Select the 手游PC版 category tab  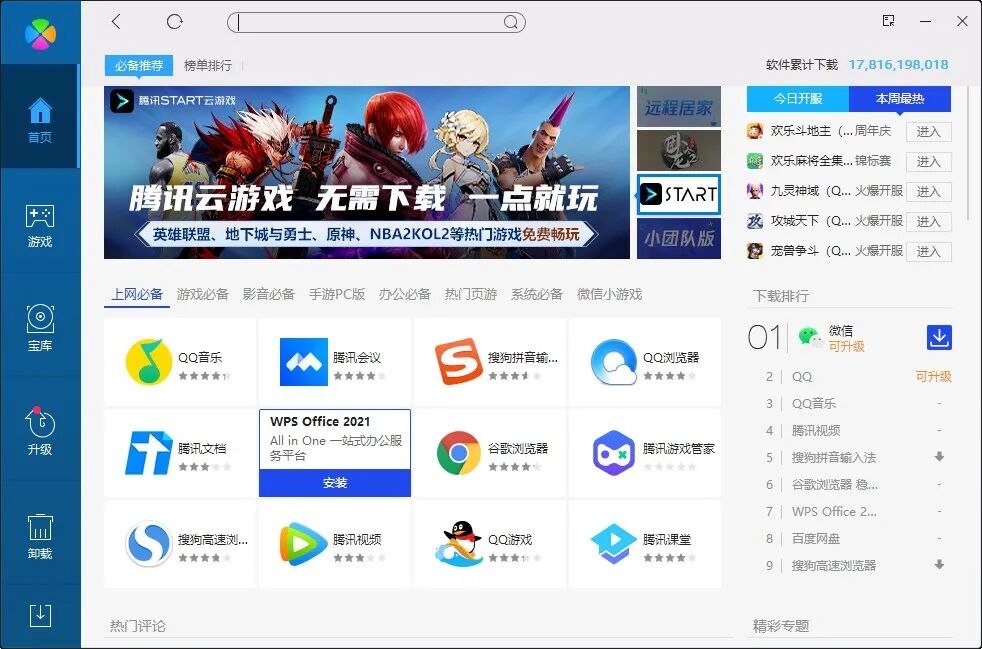337,294
